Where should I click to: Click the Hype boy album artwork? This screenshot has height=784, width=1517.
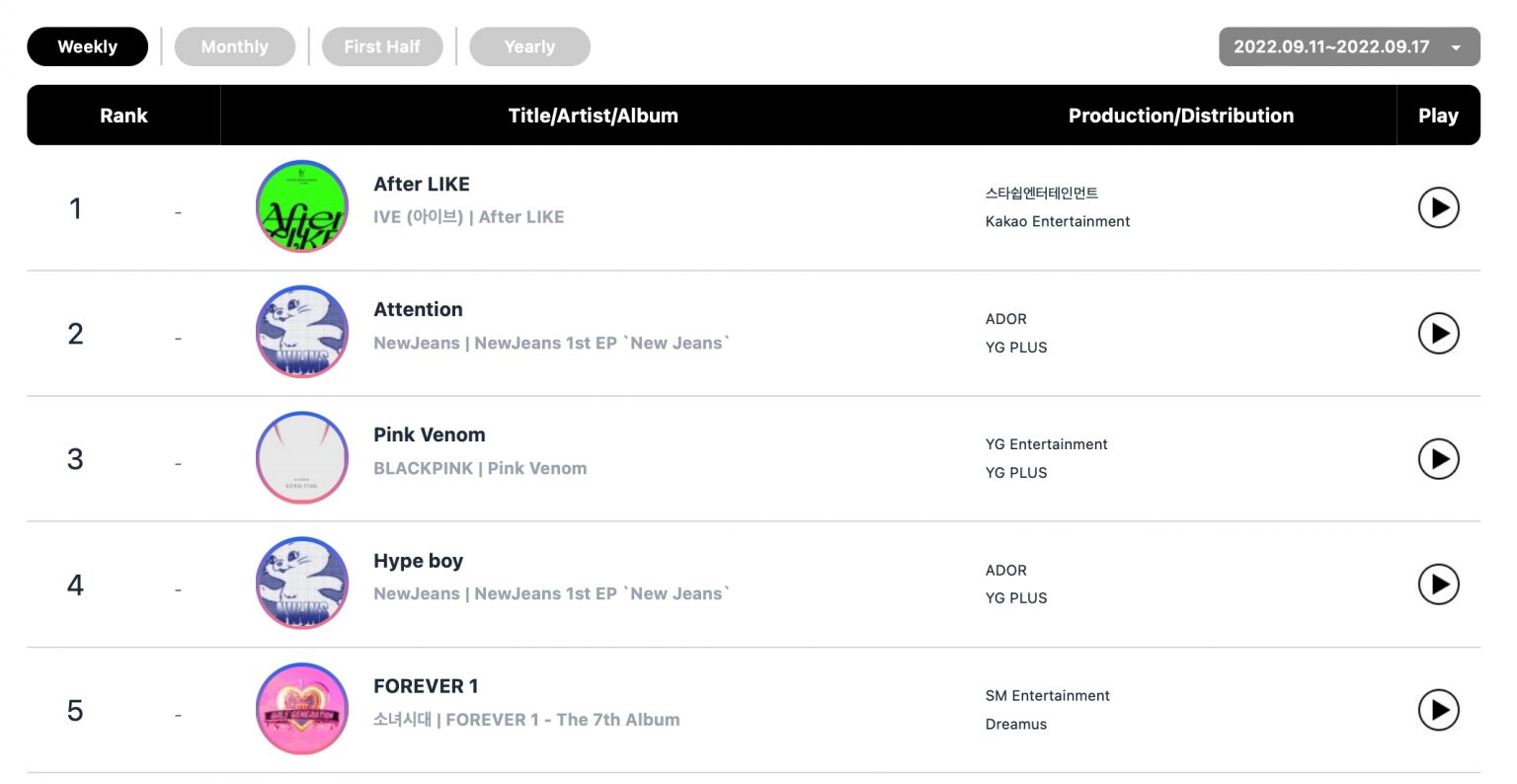coord(301,584)
